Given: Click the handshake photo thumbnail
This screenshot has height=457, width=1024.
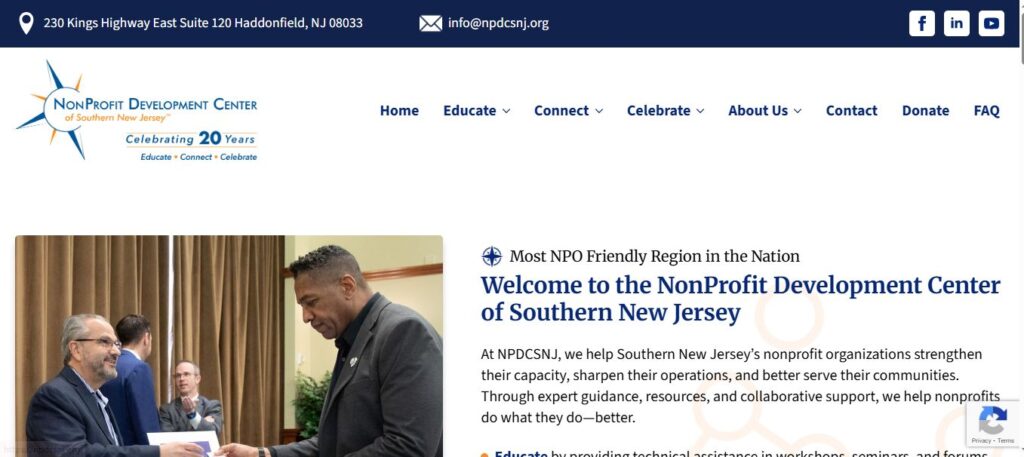Looking at the screenshot, I should pos(229,346).
